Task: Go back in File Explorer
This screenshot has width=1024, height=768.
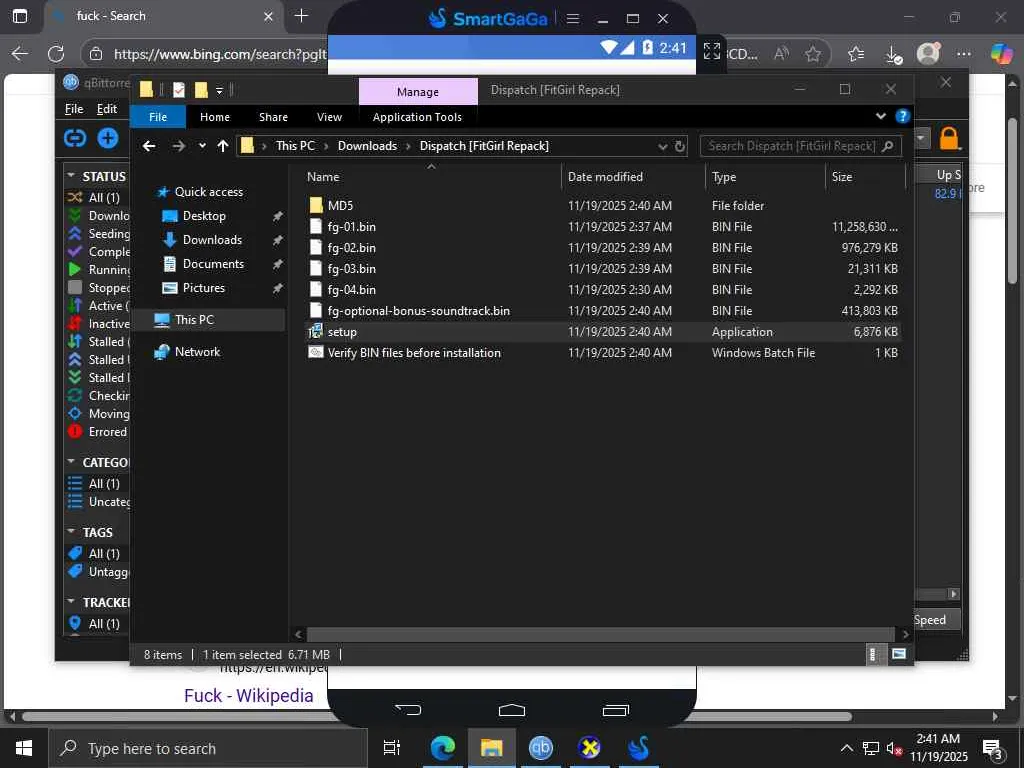Action: [149, 146]
